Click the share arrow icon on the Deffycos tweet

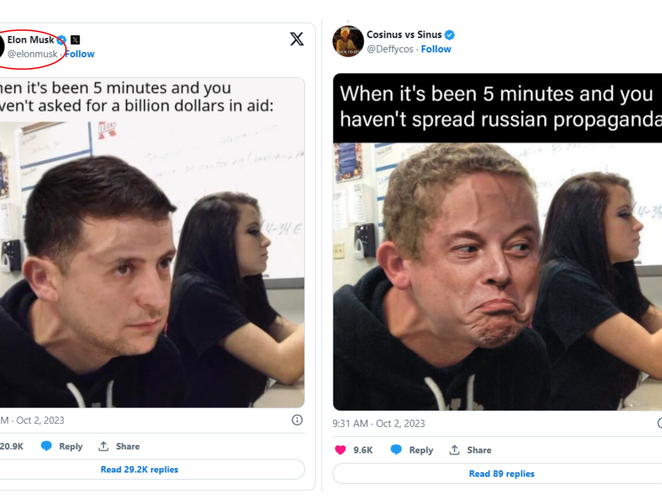454,450
